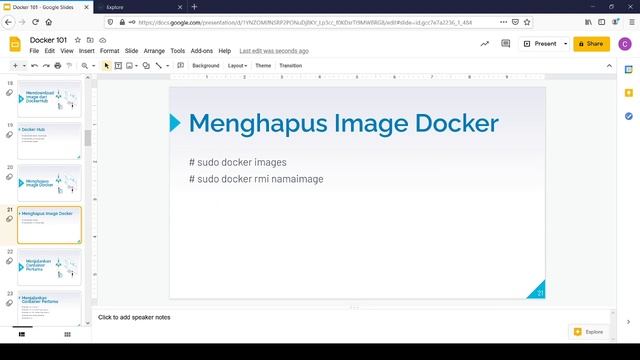Click the text '# sudo docker rmi namaimage'
This screenshot has height=360, width=640.
(256, 179)
